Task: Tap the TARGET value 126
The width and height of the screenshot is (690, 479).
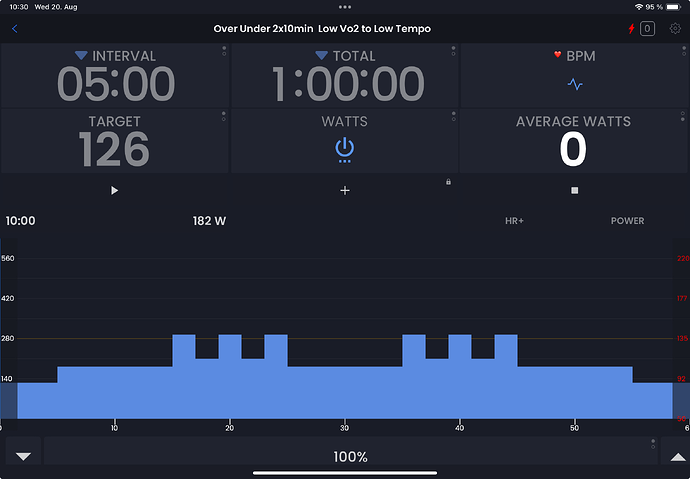Action: pyautogui.click(x=114, y=149)
